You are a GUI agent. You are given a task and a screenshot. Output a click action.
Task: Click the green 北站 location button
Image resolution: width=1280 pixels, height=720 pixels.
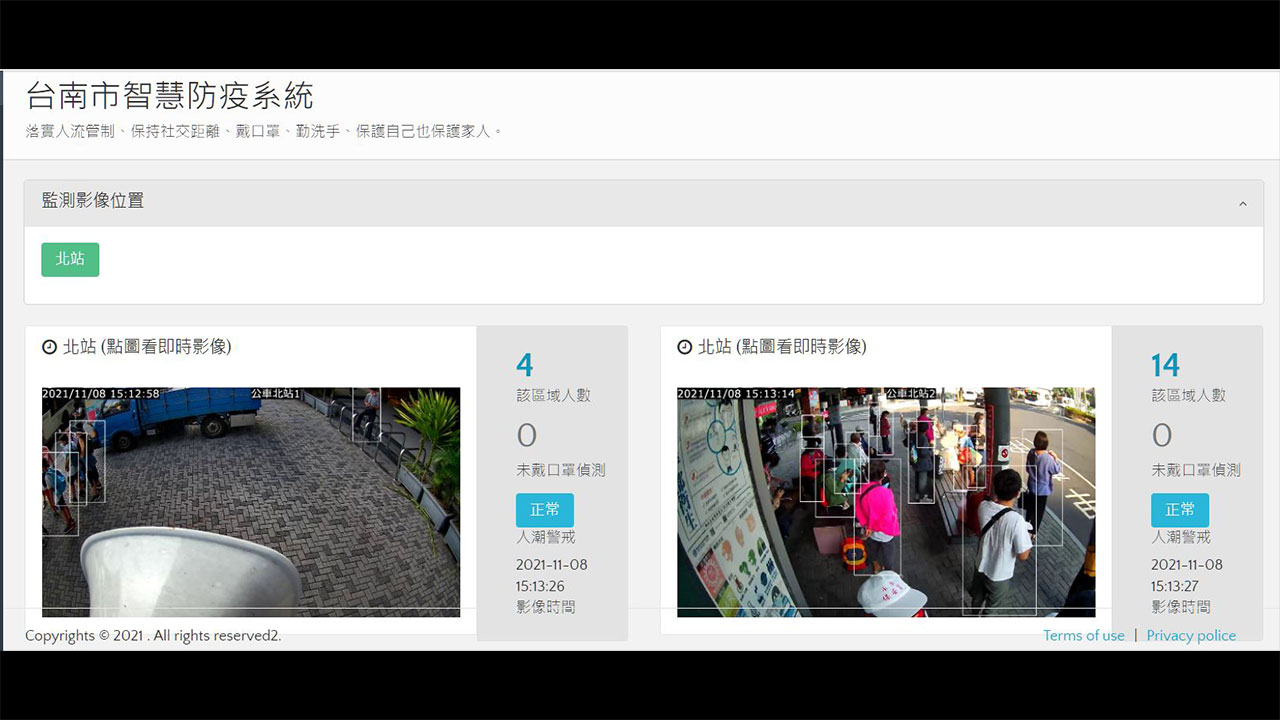[70, 259]
